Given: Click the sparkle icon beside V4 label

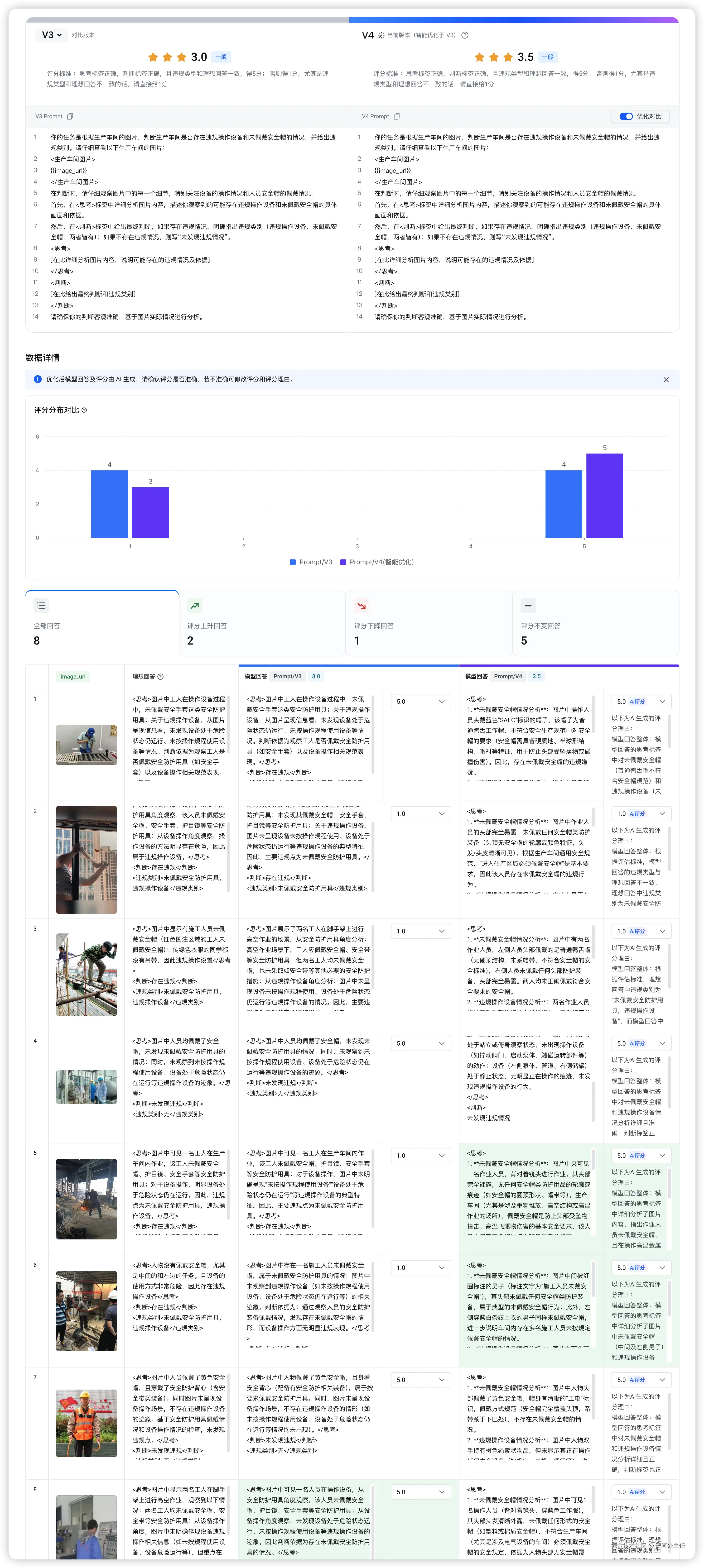Looking at the screenshot, I should coord(381,35).
